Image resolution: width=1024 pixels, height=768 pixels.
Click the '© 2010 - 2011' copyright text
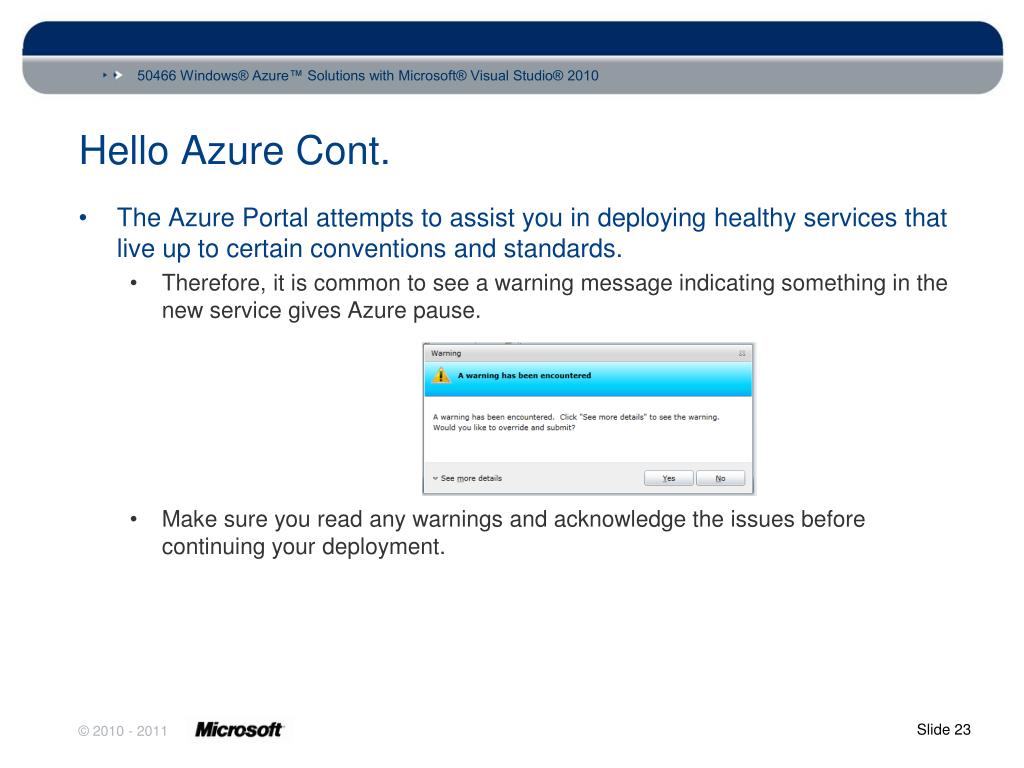tap(123, 731)
